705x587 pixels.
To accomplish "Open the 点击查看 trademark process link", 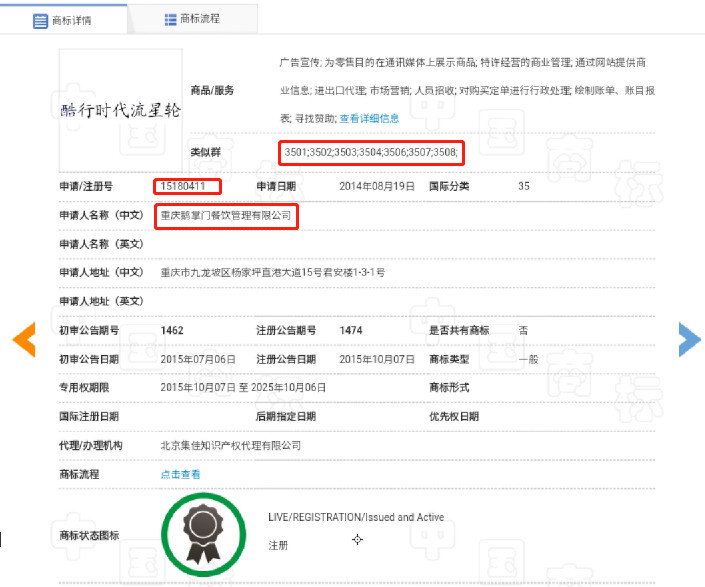I will [180, 474].
